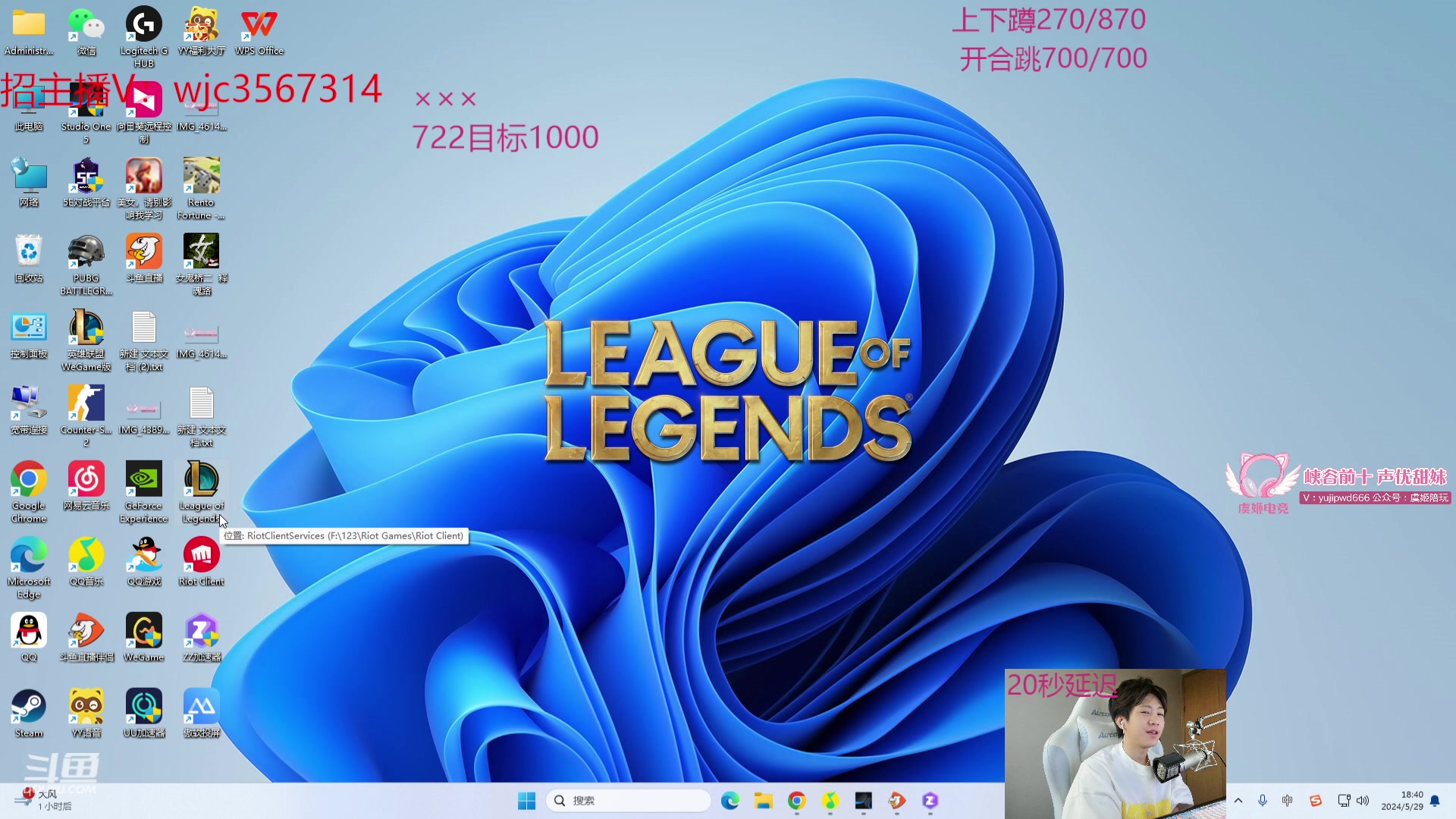The width and height of the screenshot is (1456, 819).
Task: Open Edge from the taskbar
Action: coord(730,801)
